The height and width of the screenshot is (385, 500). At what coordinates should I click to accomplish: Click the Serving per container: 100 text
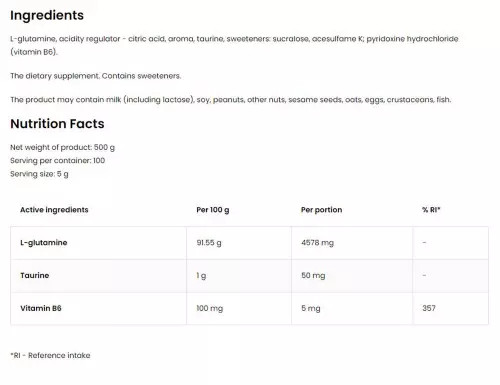click(58, 161)
